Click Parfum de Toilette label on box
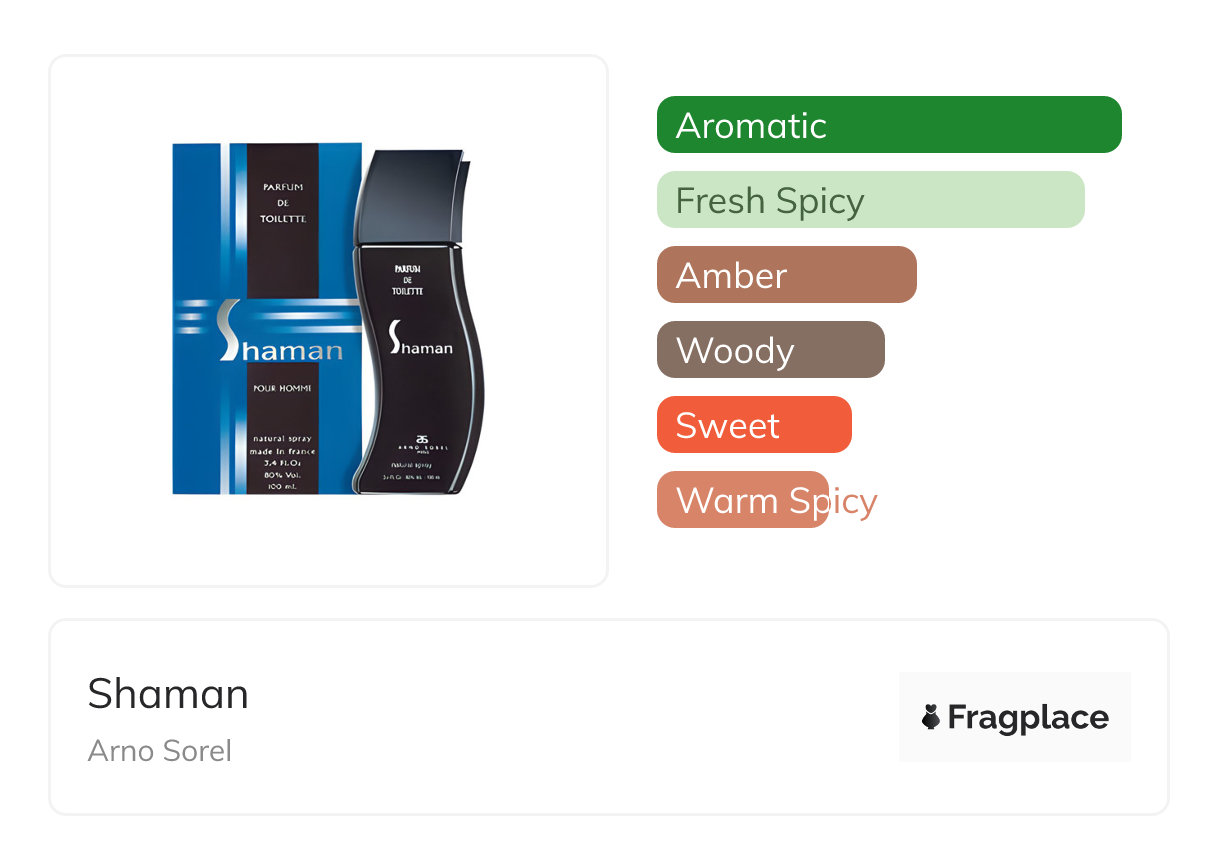 click(283, 203)
